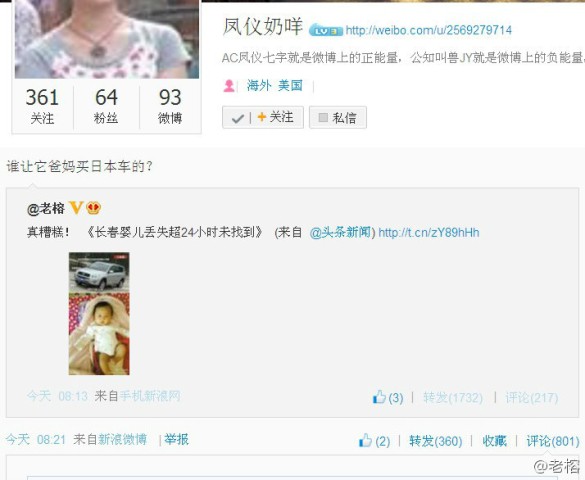585x480 pixels.
Task: Click the pink female gender icon
Action: [x=229, y=86]
